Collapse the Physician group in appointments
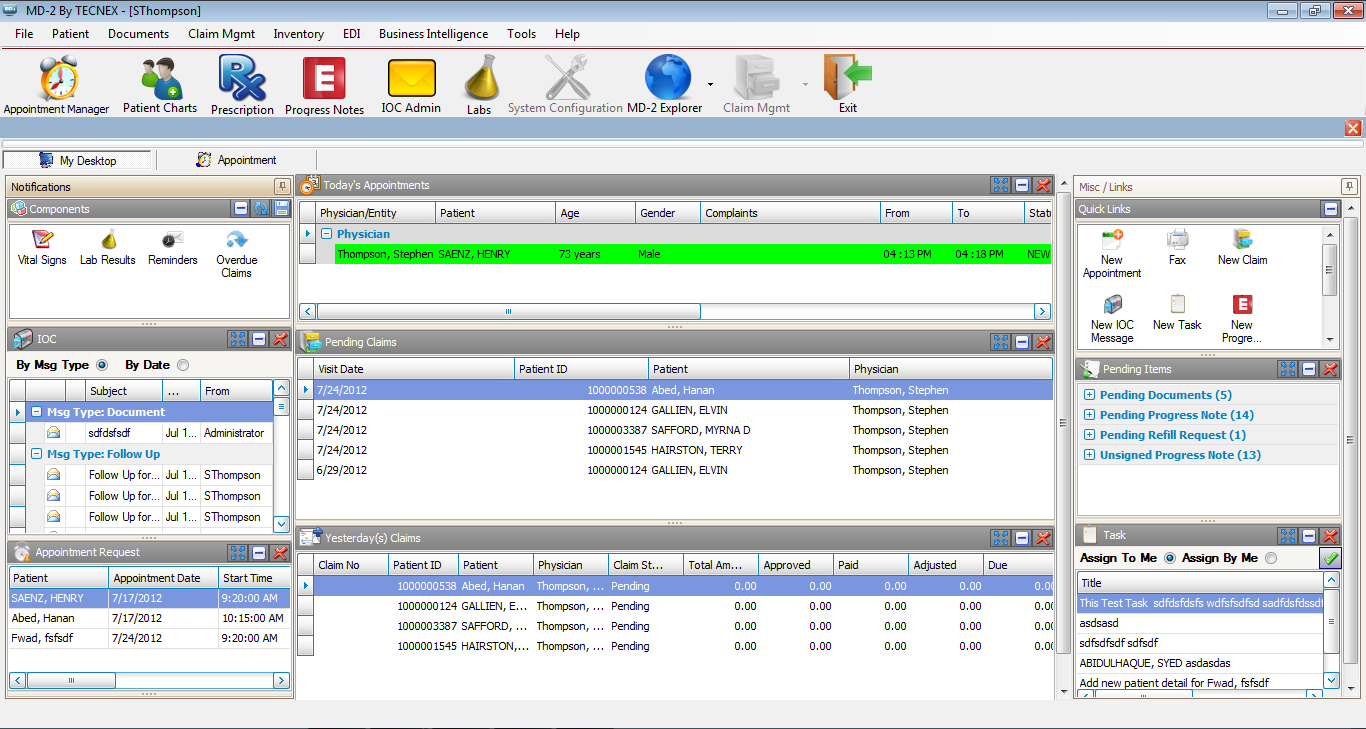 [326, 234]
